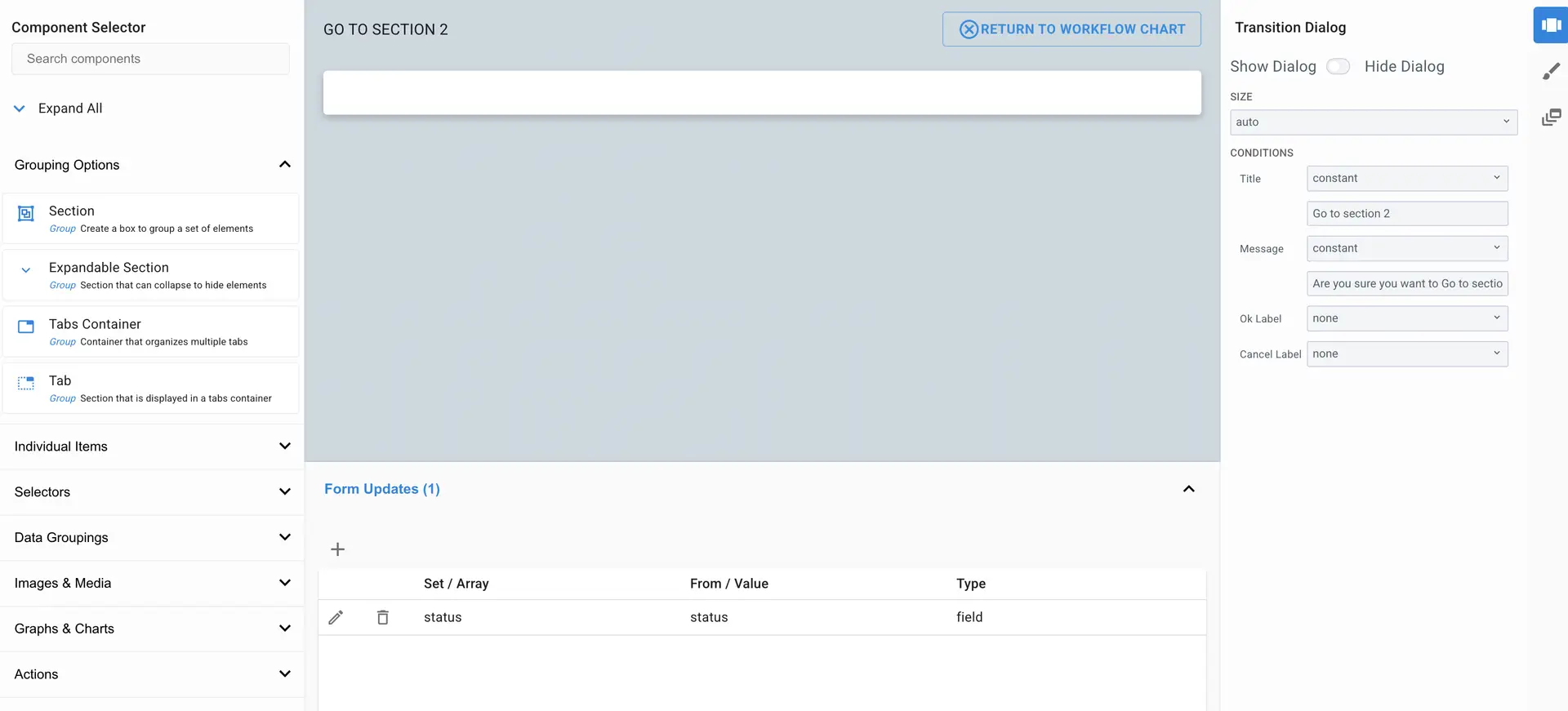The image size is (1568, 711).
Task: Click the Tabs Container component icon
Action: click(26, 327)
